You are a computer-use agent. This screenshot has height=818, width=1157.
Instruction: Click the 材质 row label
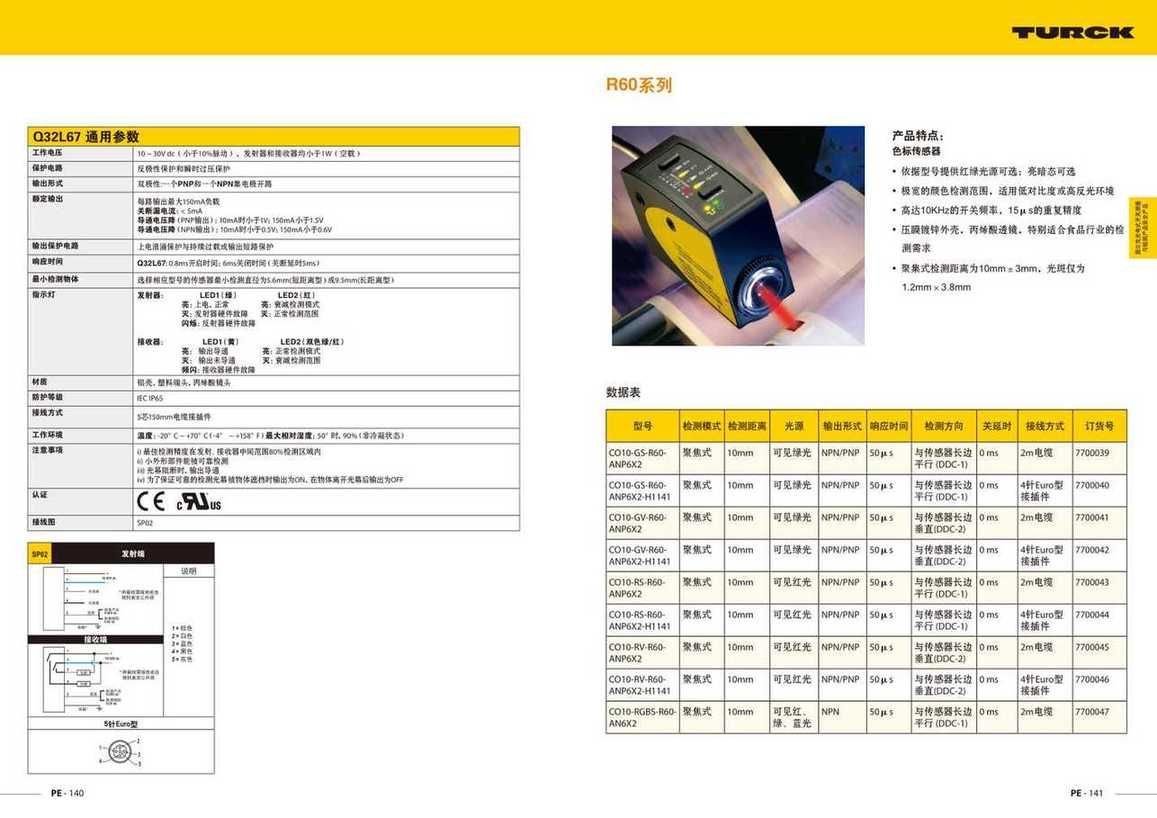pyautogui.click(x=40, y=382)
